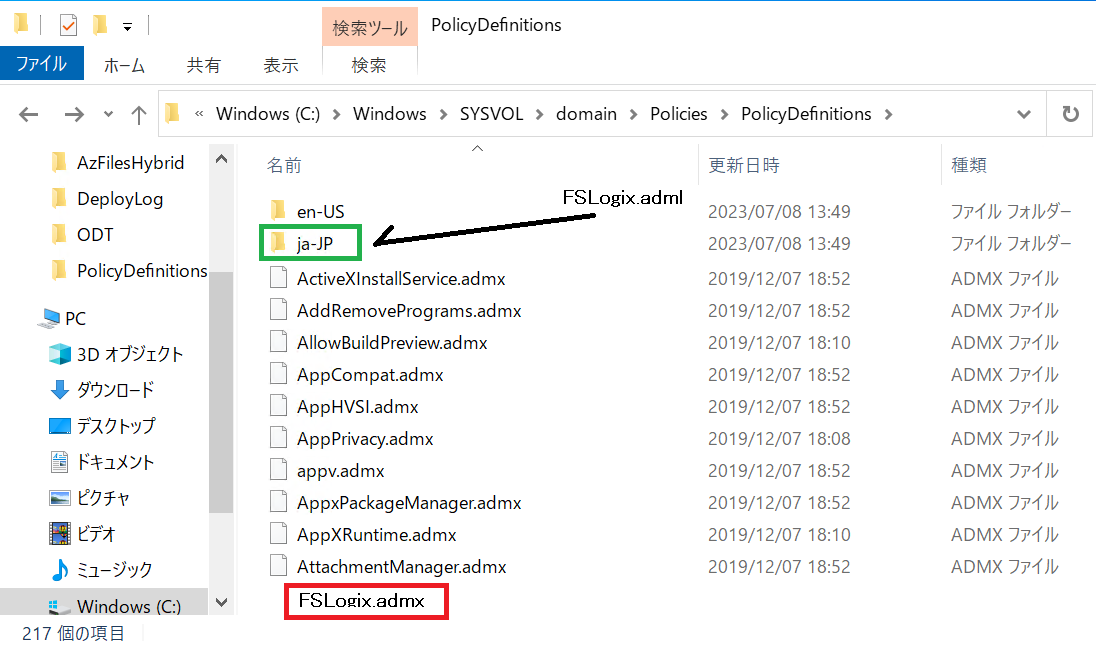The height and width of the screenshot is (648, 1096).
Task: Expand the chevron after SYSVOL breadcrumb
Action: [540, 115]
